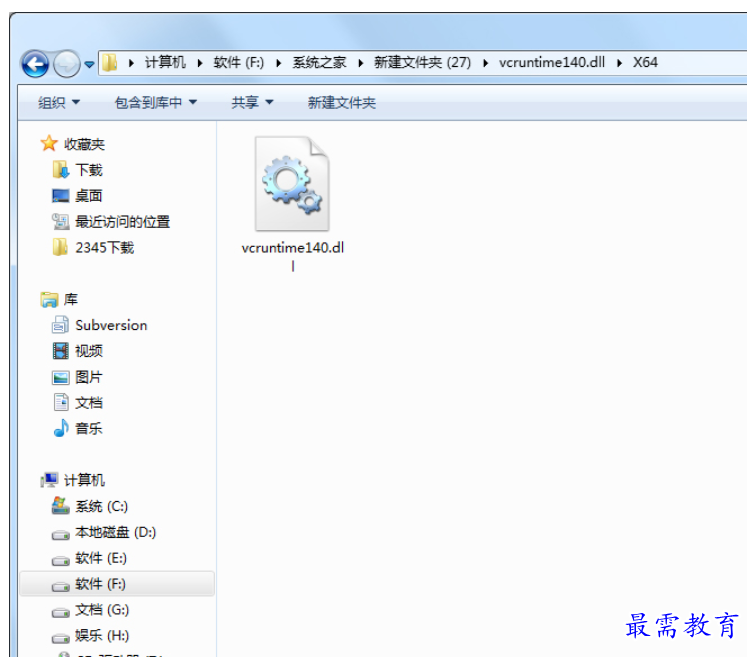The height and width of the screenshot is (657, 747).
Task: Click the 系统 (C:) drive icon
Action: coord(61,505)
